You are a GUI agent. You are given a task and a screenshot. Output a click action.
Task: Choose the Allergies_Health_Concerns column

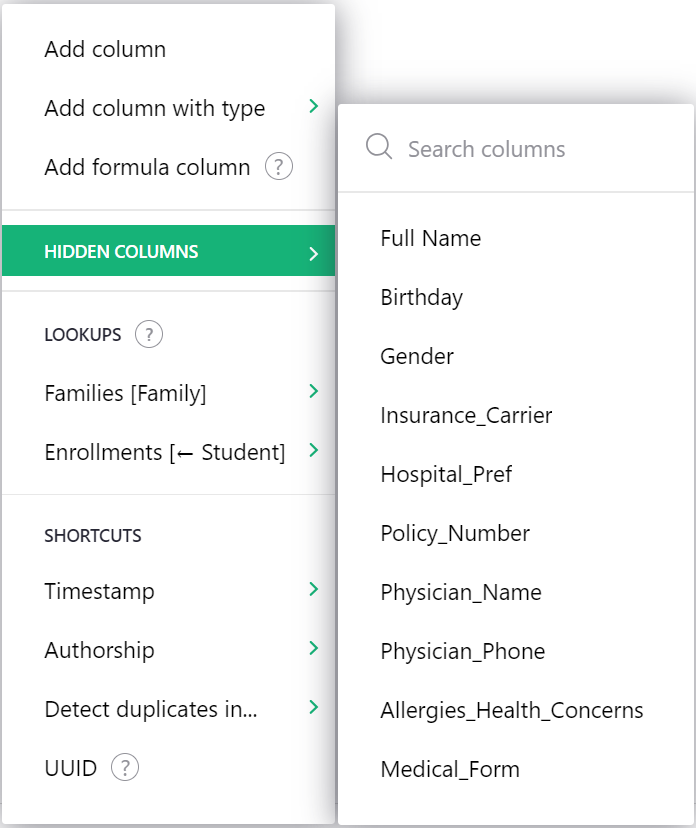pyautogui.click(x=511, y=710)
